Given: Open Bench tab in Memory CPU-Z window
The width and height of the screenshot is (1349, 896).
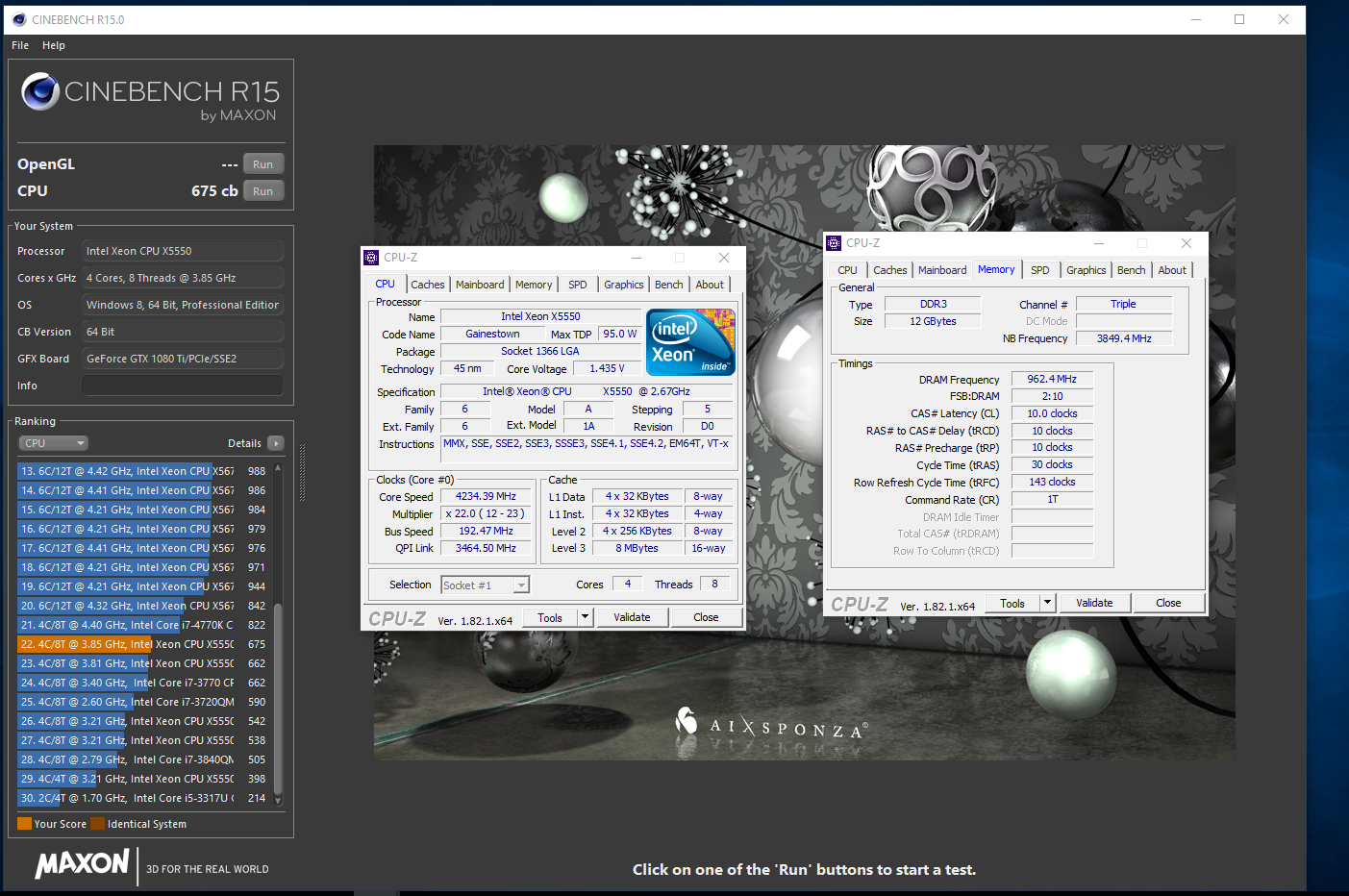Looking at the screenshot, I should coord(1132,270).
